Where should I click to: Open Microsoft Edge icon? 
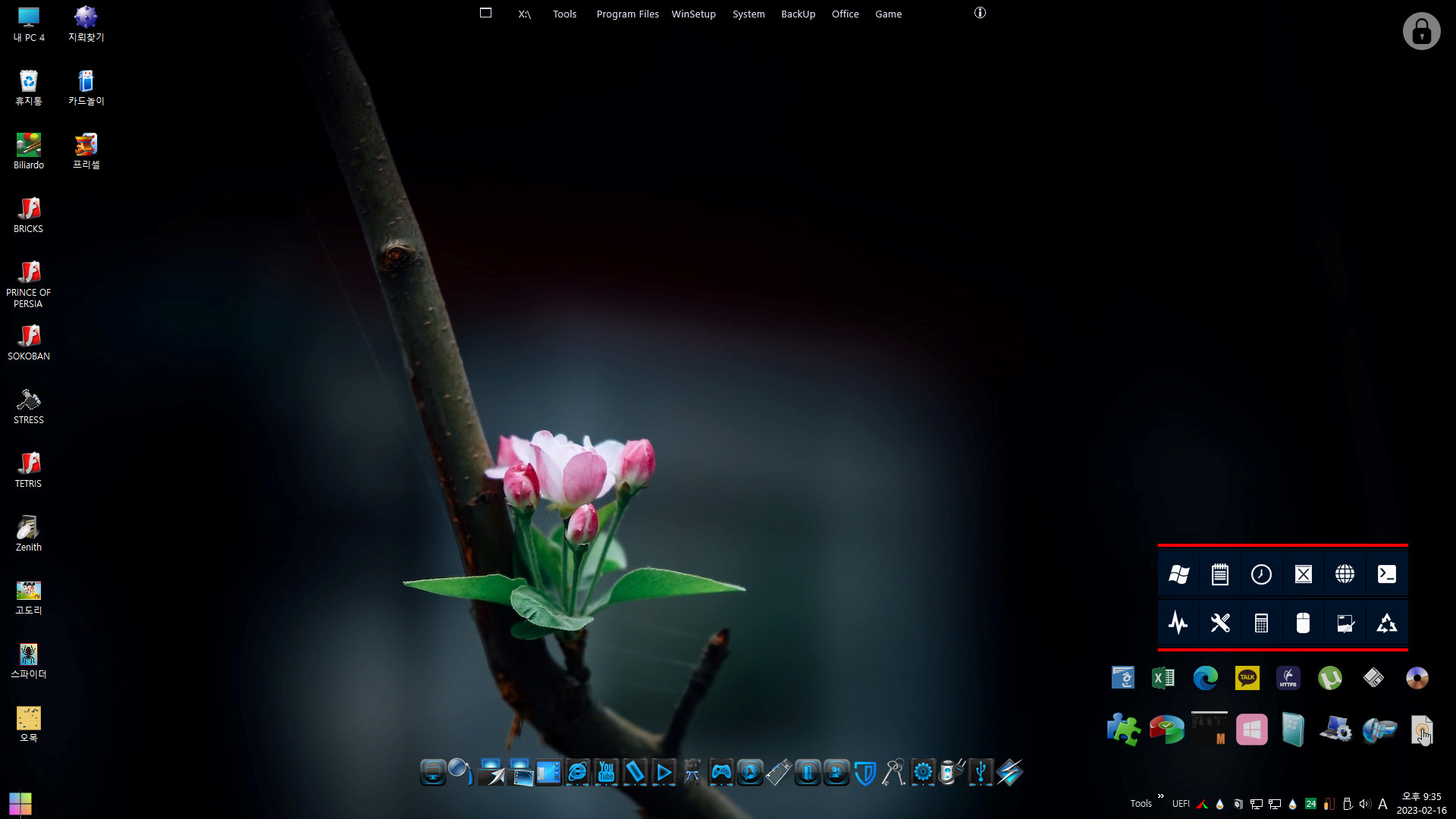pos(1206,677)
